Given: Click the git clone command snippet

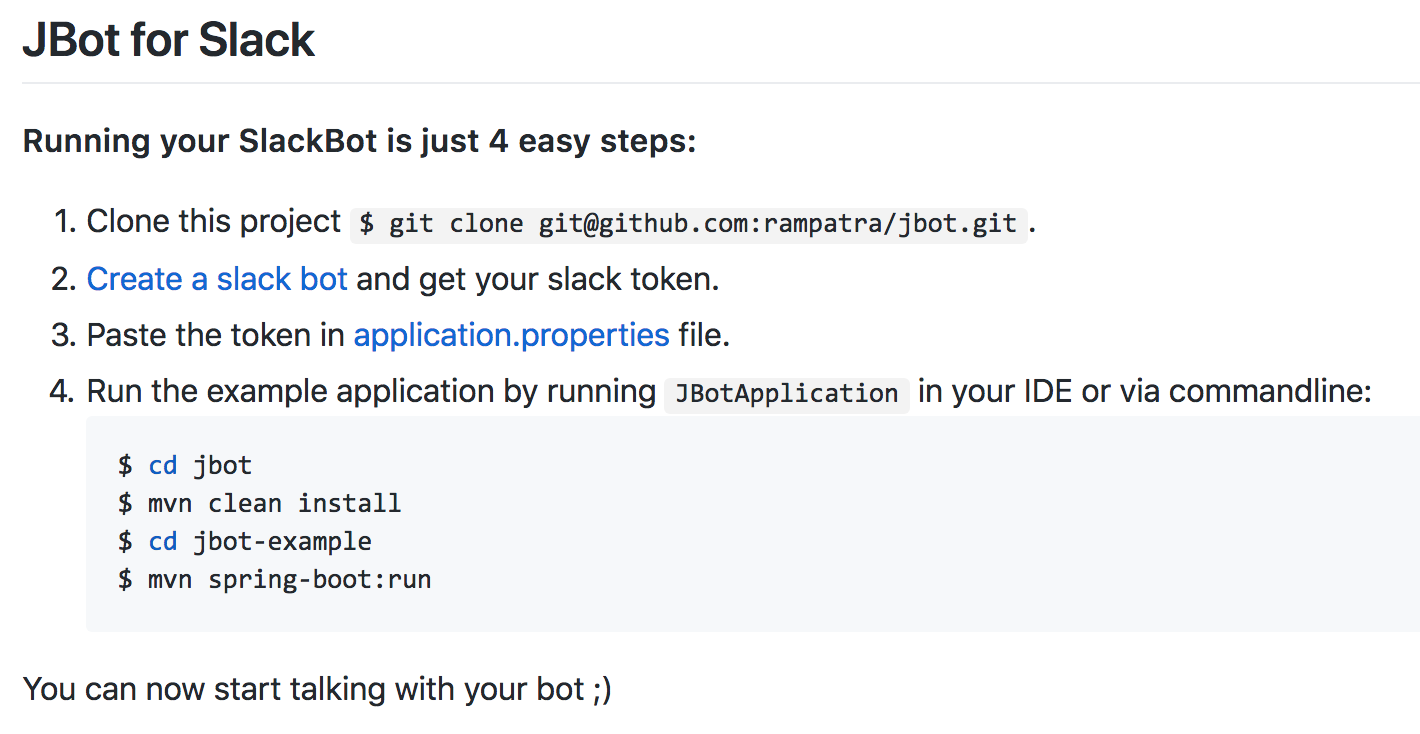Looking at the screenshot, I should pyautogui.click(x=688, y=223).
